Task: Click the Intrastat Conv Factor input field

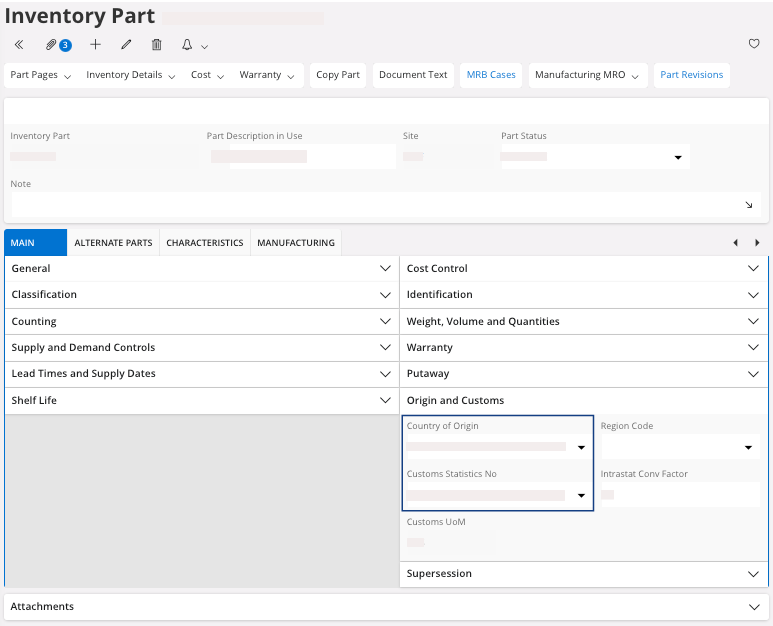Action: click(x=680, y=494)
